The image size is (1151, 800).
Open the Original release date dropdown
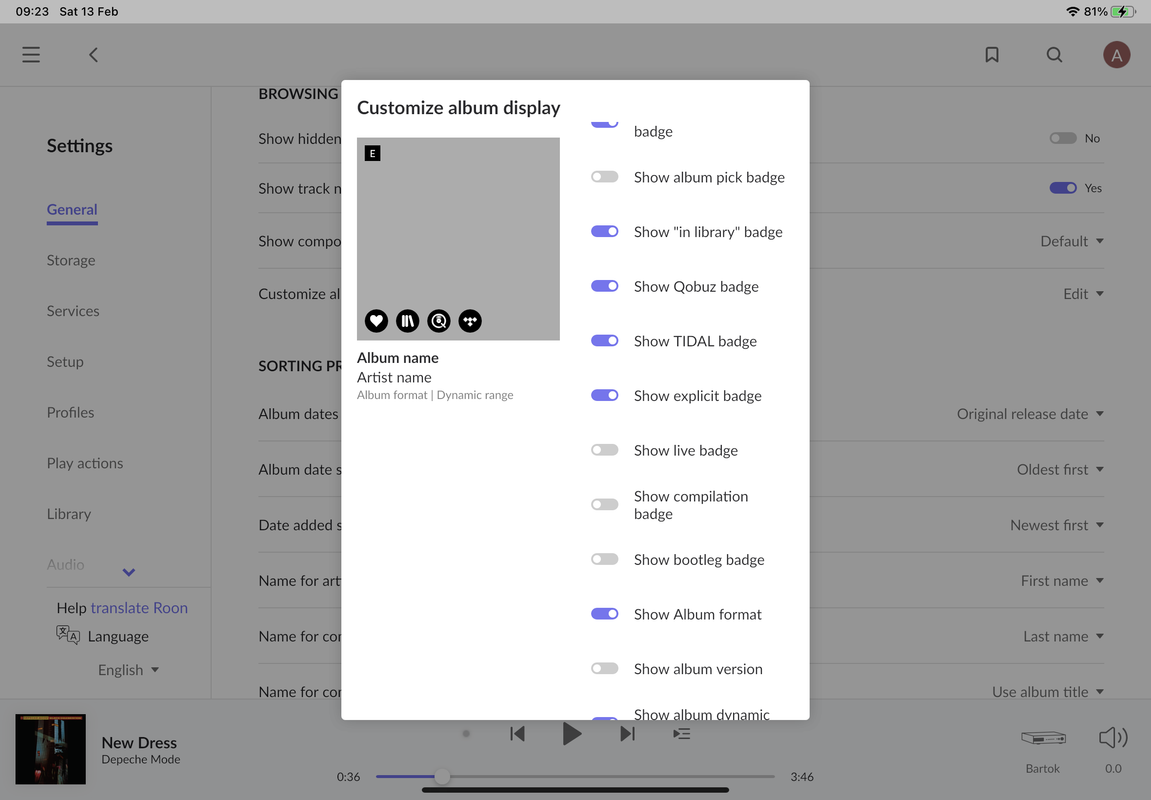pyautogui.click(x=1030, y=414)
